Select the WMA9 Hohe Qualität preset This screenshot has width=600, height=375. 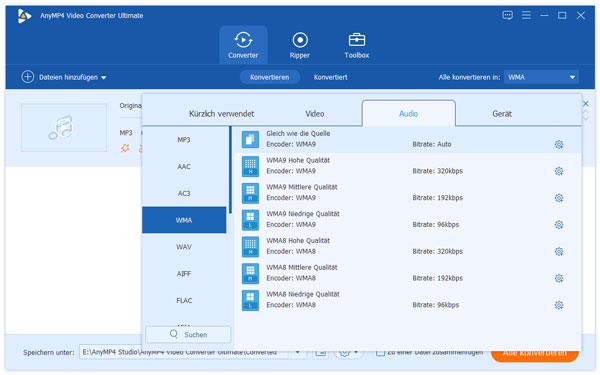[x=408, y=166]
